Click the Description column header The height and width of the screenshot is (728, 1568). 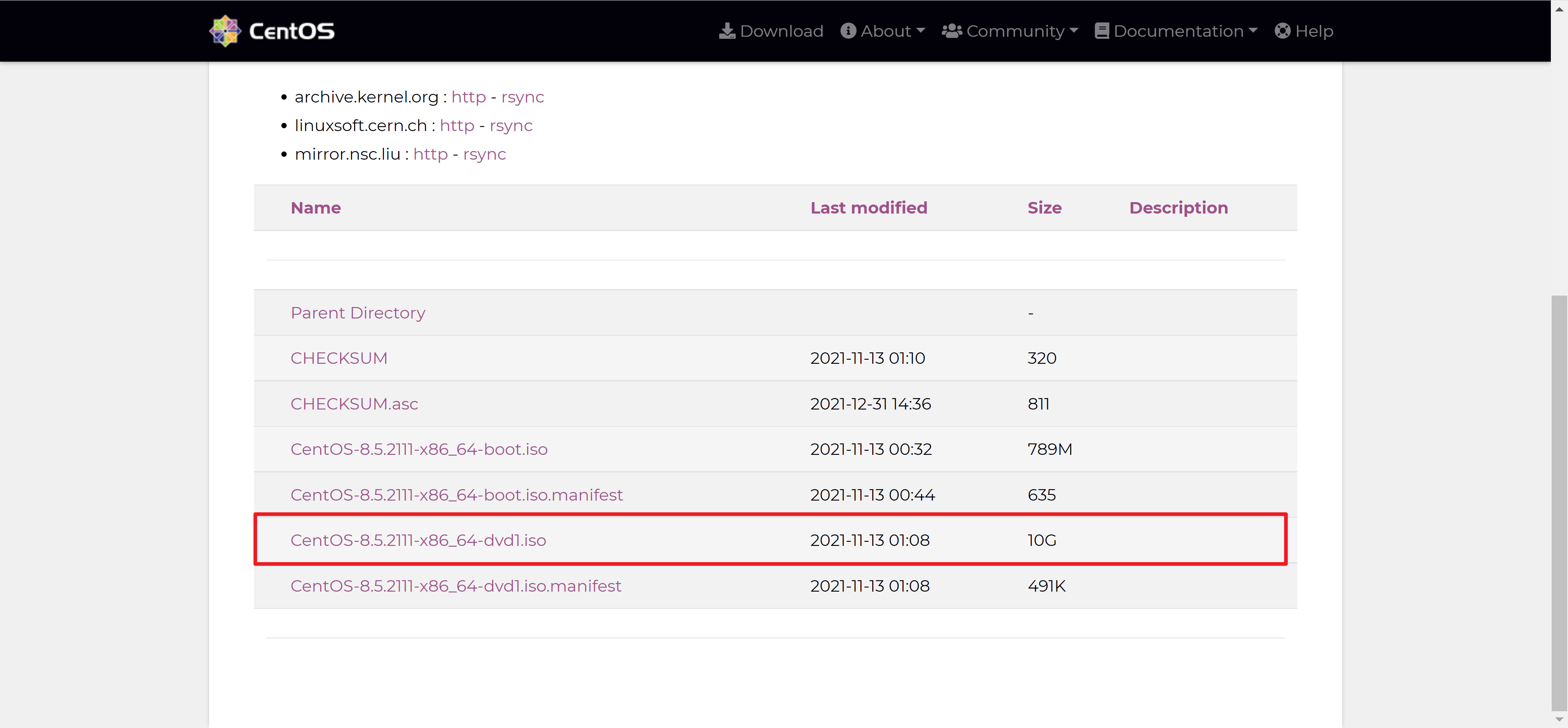(x=1178, y=207)
